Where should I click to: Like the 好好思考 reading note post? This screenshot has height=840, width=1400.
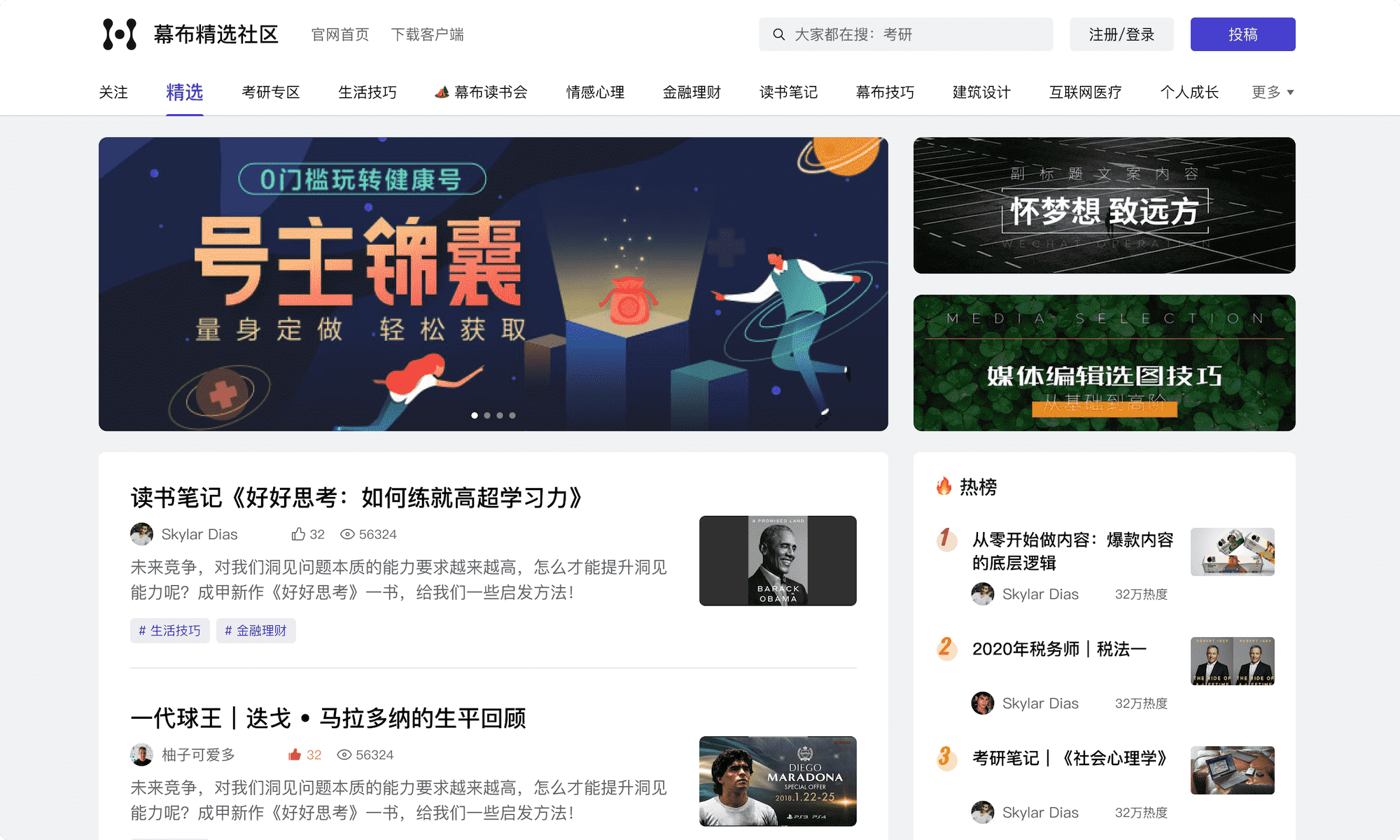coord(298,534)
